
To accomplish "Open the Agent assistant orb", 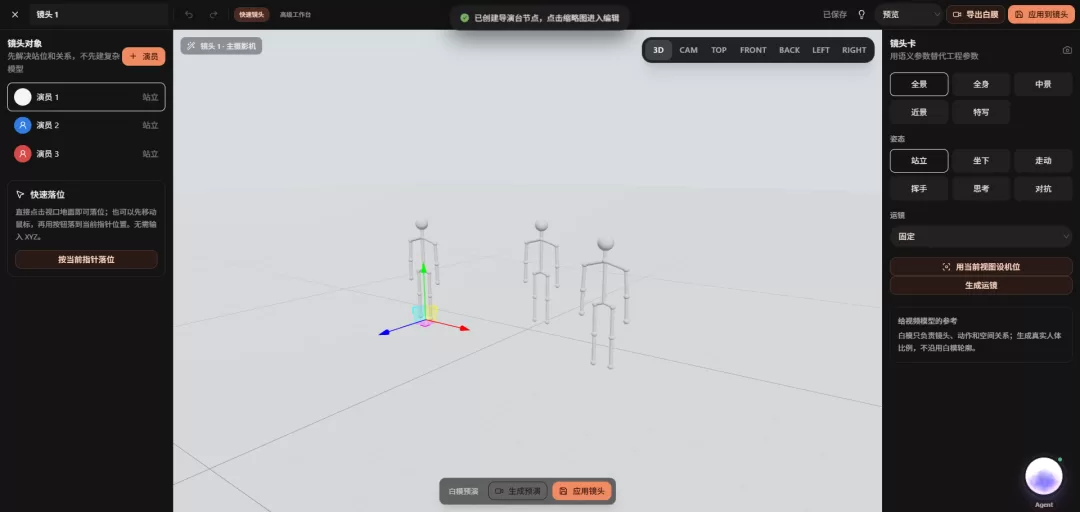I will 1043,476.
